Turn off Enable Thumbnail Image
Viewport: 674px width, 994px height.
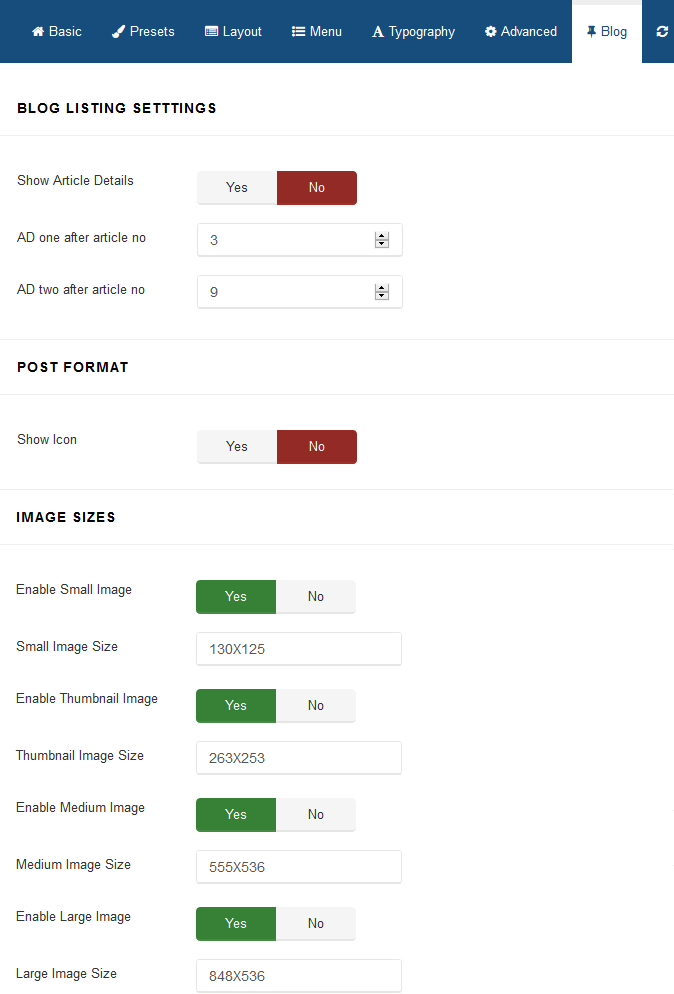point(316,705)
